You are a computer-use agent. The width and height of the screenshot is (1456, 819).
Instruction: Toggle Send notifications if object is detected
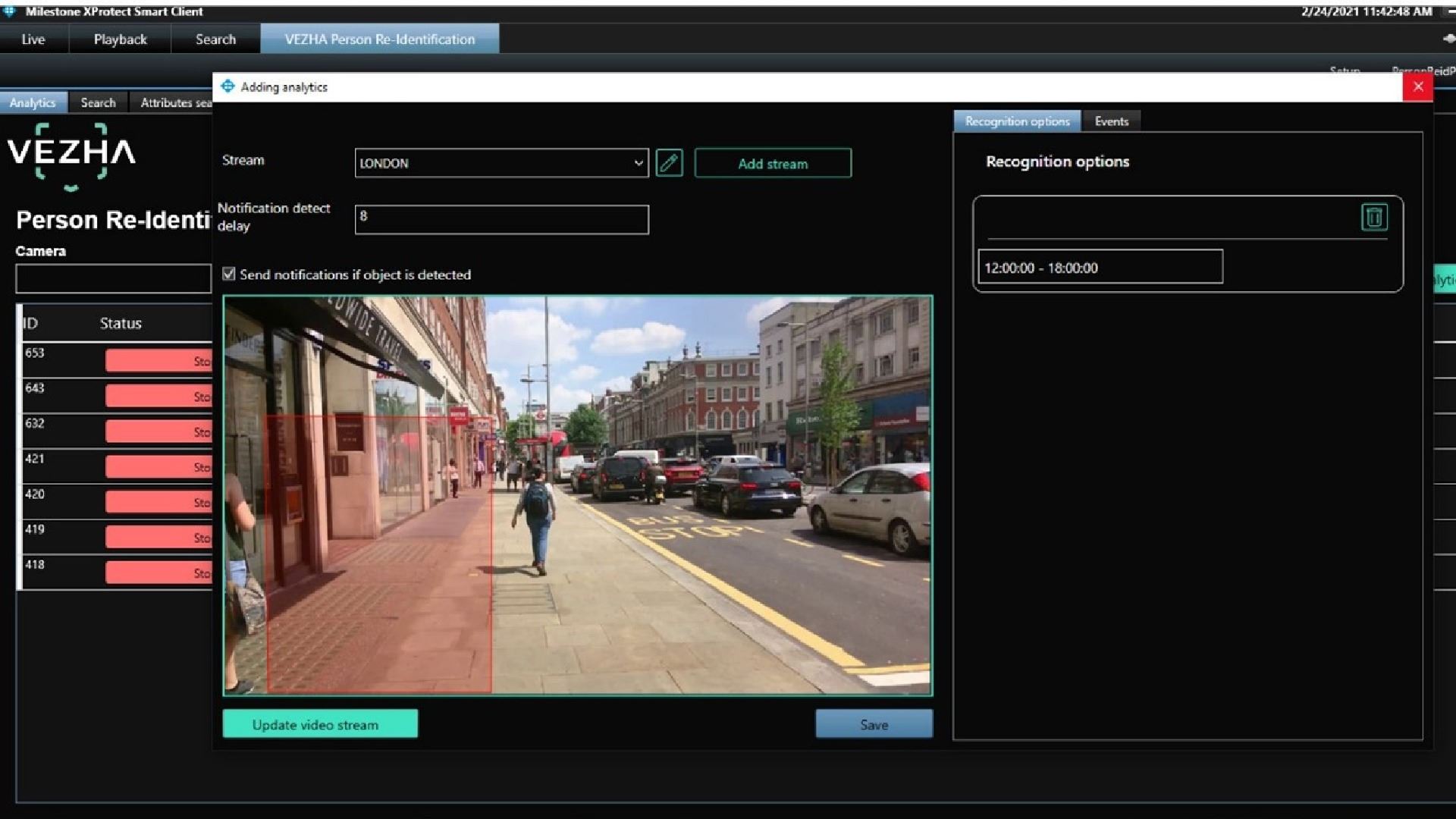(229, 274)
